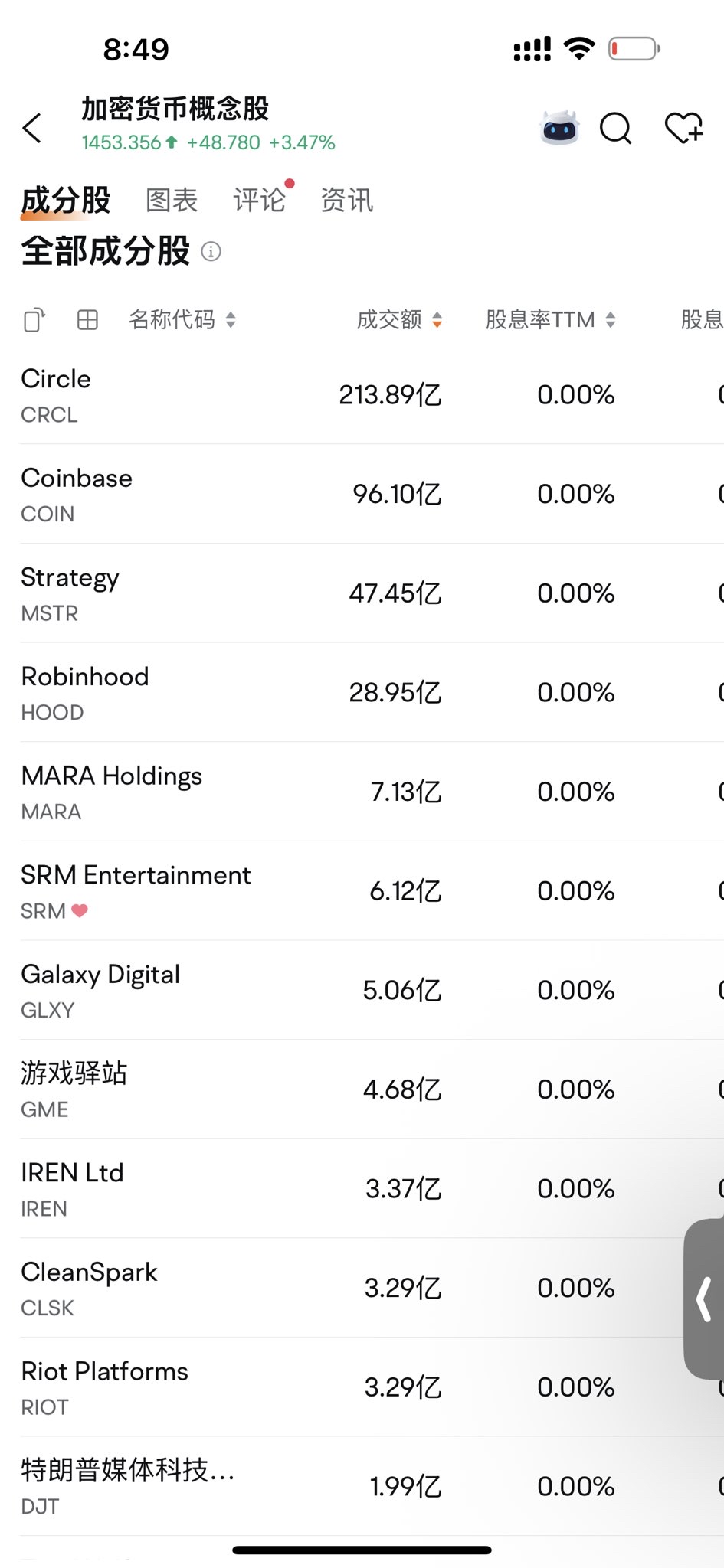This screenshot has width=724, height=1568.
Task: Open Circle CRCL stock row
Action: pyautogui.click(x=362, y=395)
